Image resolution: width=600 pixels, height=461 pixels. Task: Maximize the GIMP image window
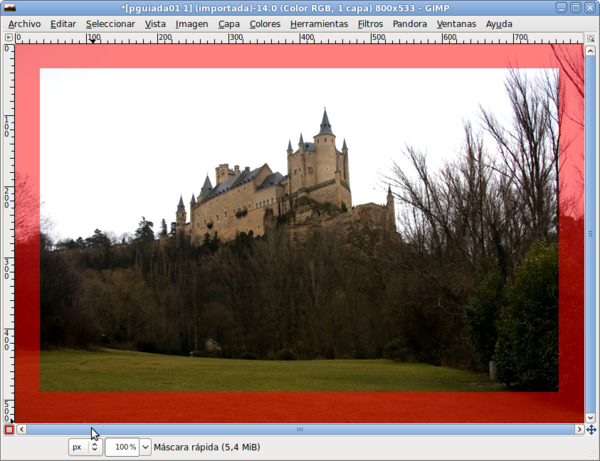click(x=574, y=8)
